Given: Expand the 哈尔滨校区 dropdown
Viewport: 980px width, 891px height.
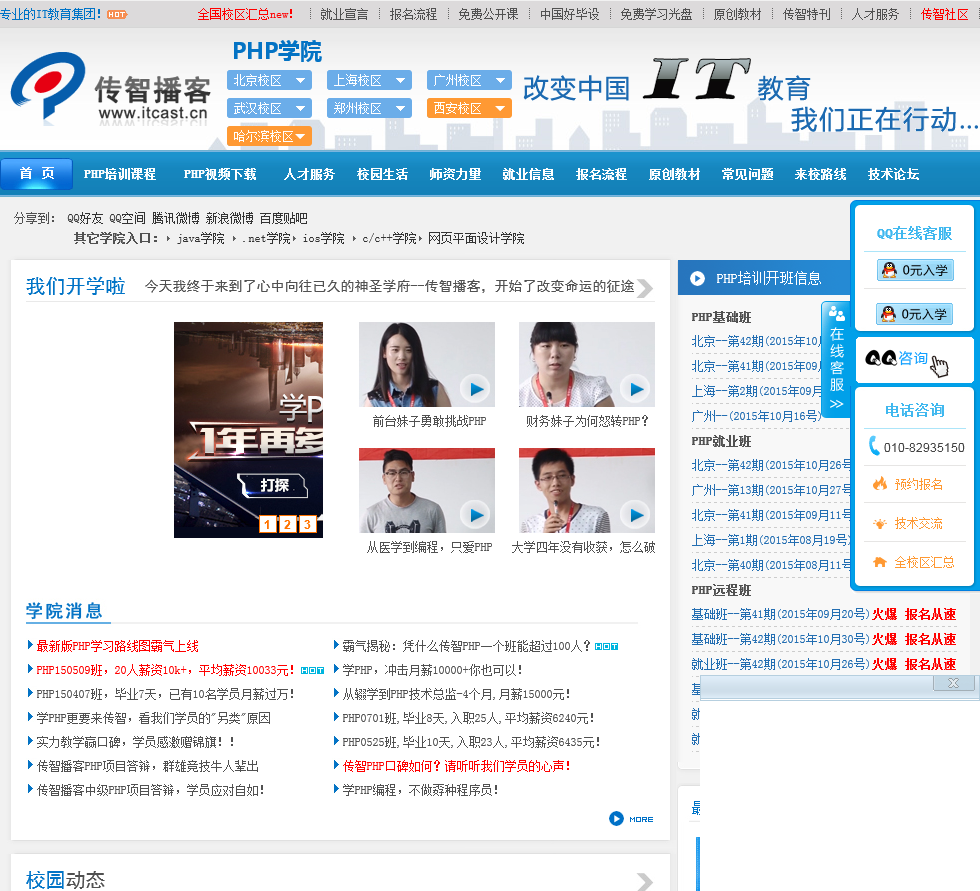Looking at the screenshot, I should pyautogui.click(x=269, y=136).
